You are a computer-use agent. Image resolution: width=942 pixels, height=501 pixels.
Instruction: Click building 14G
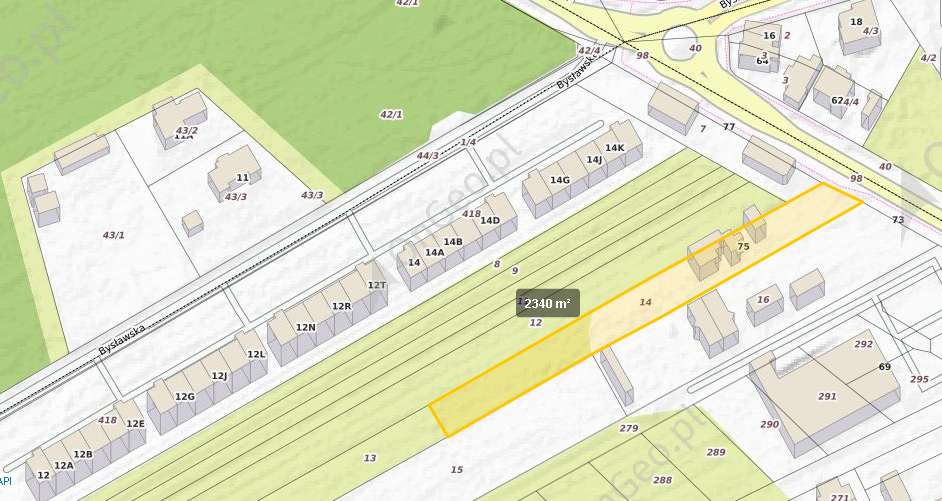click(559, 180)
